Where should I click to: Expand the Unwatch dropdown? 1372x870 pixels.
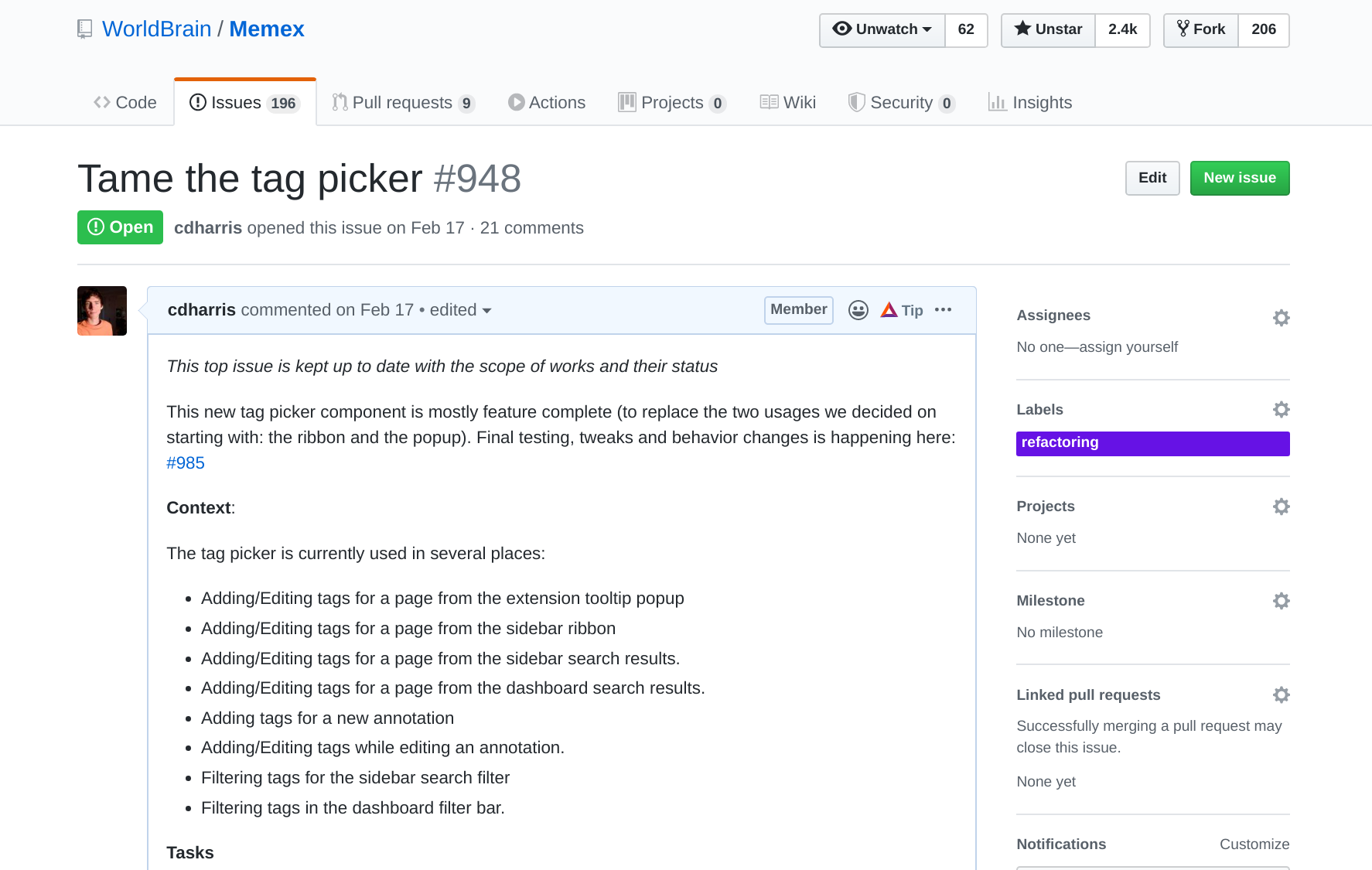click(882, 30)
